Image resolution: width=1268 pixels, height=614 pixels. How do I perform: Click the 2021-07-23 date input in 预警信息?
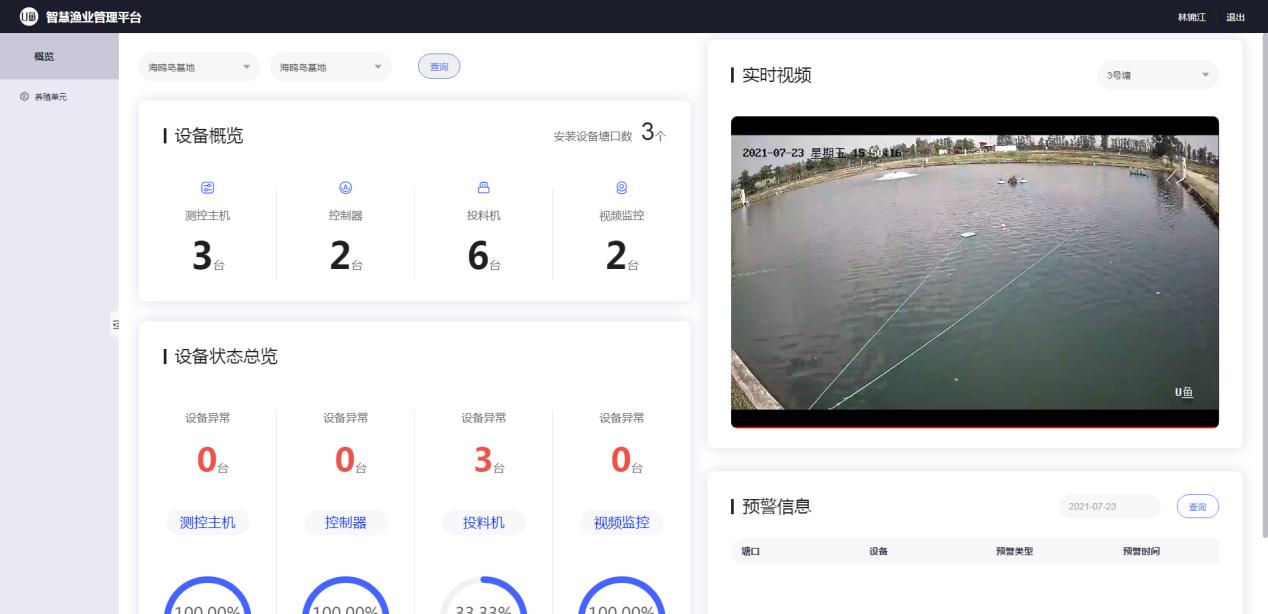pos(1110,507)
